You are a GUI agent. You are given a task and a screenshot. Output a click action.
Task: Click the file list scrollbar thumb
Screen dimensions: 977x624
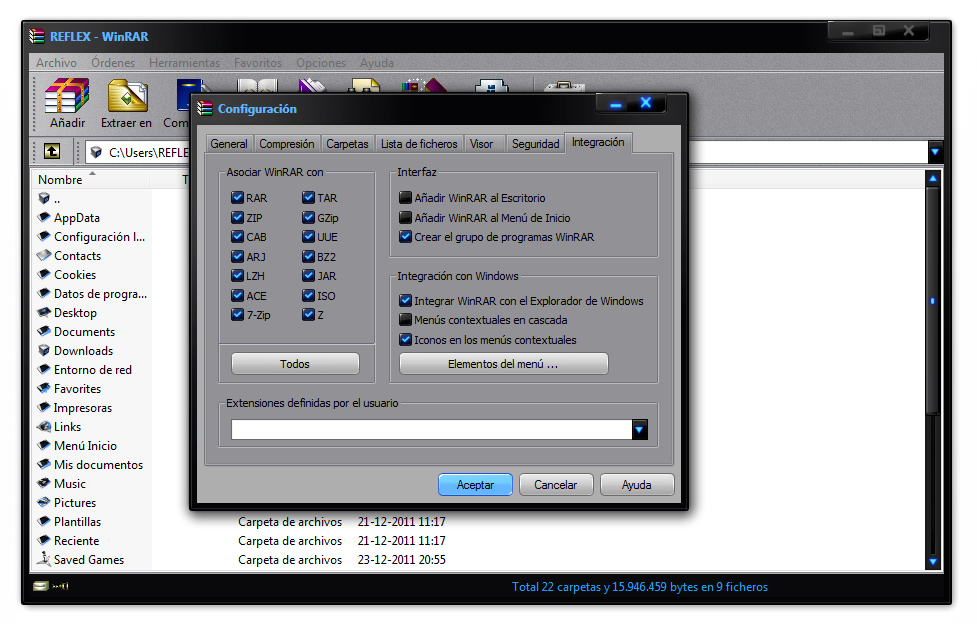[933, 300]
